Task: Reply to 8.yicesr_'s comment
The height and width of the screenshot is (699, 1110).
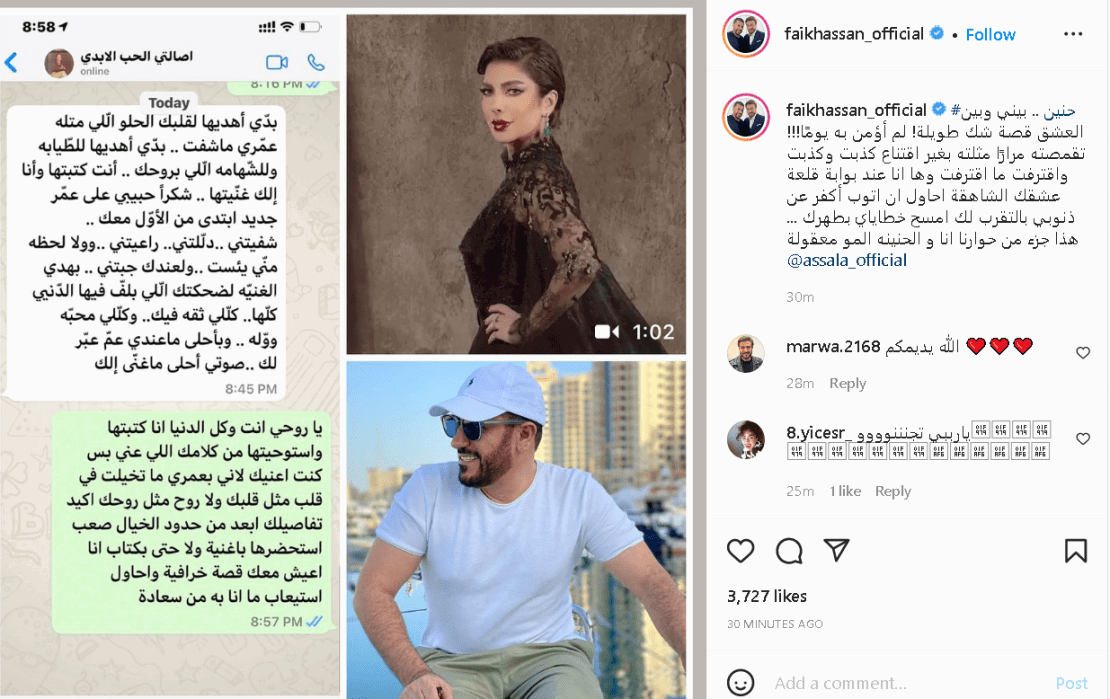Action: pos(893,491)
